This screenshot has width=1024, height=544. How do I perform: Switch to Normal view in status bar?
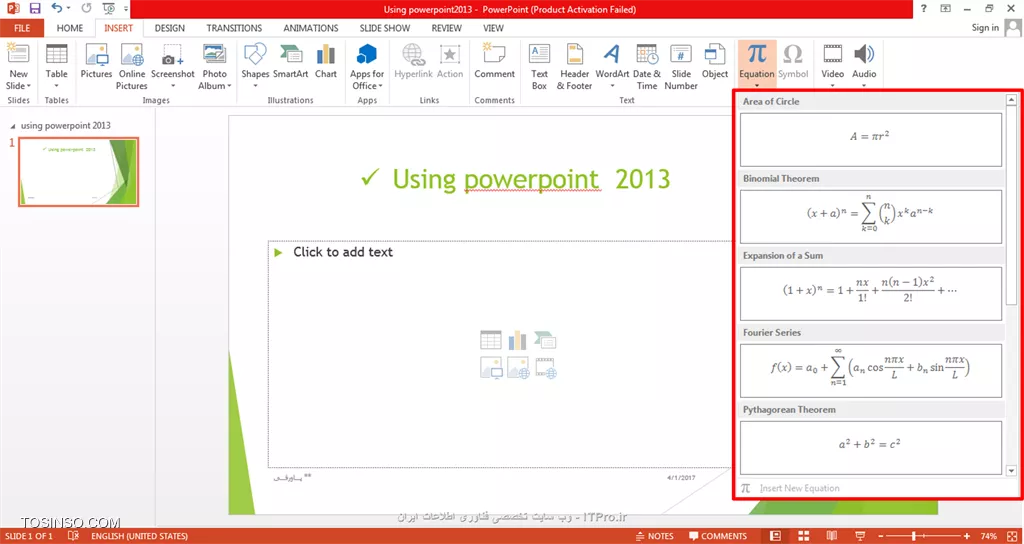775,536
